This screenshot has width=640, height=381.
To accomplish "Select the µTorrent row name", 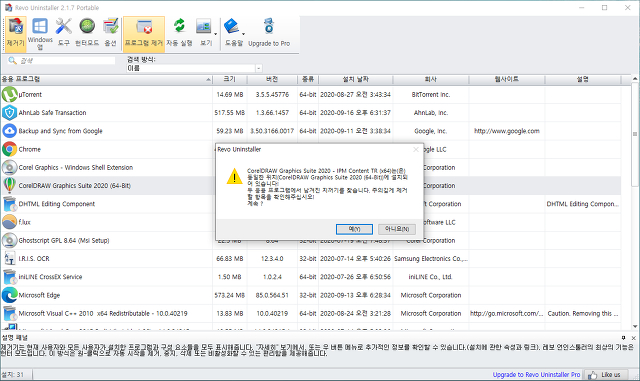I will pos(30,94).
